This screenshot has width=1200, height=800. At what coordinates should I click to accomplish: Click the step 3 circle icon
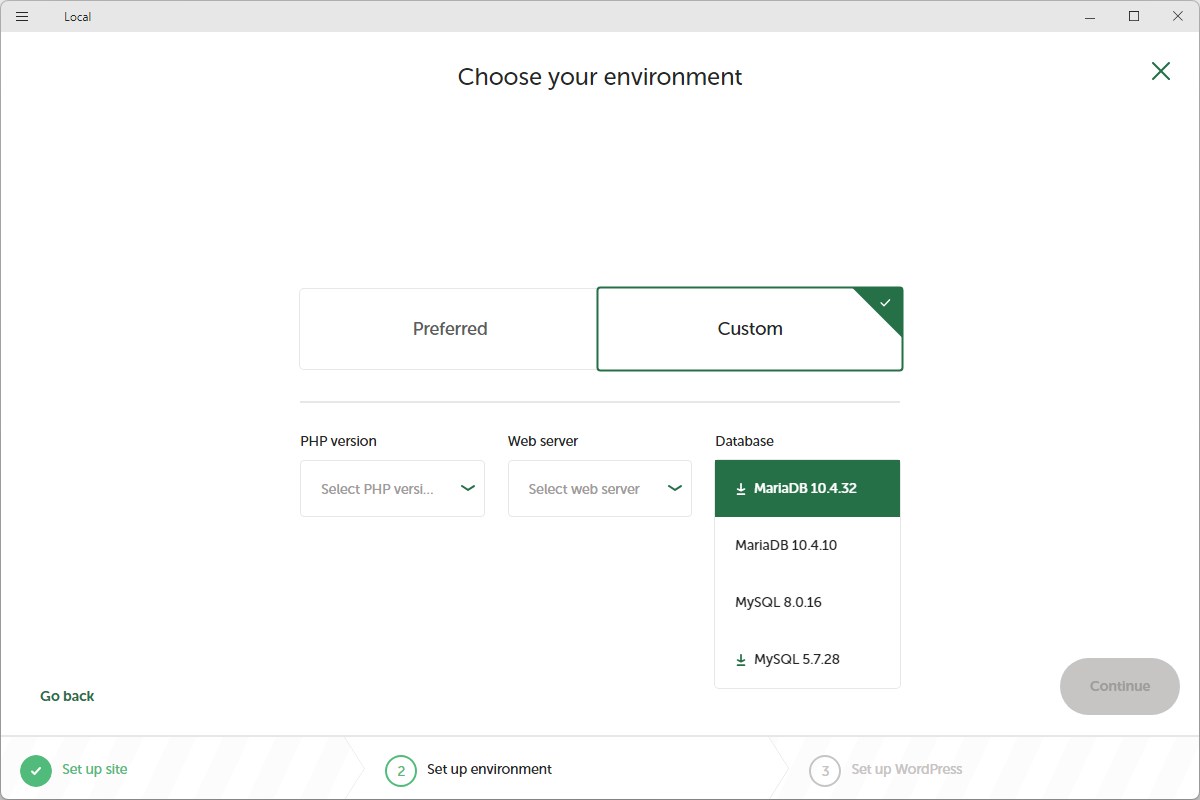(825, 770)
